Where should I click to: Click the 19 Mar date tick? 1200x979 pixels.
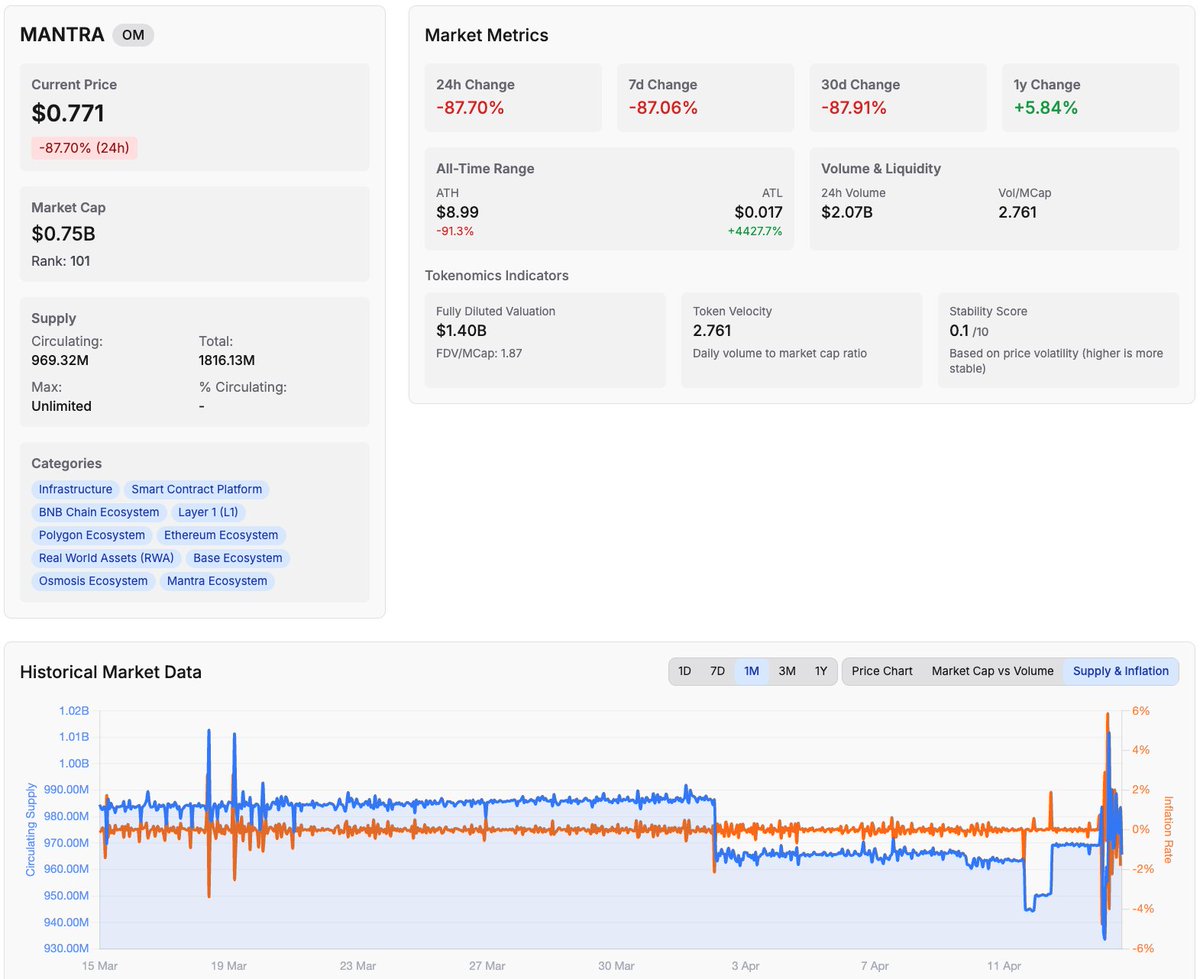(x=229, y=966)
